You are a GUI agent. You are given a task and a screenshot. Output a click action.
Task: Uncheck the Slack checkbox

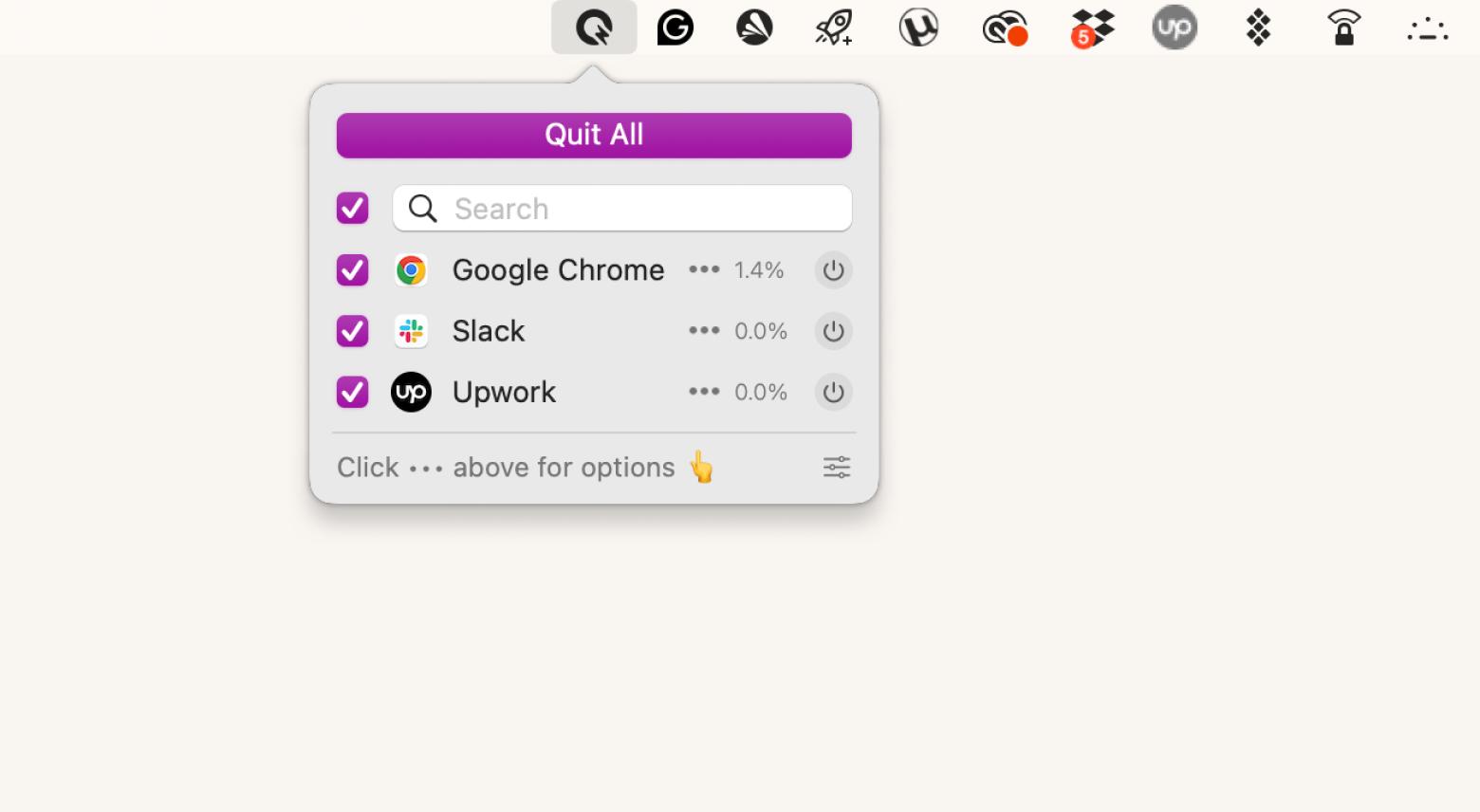coord(352,331)
